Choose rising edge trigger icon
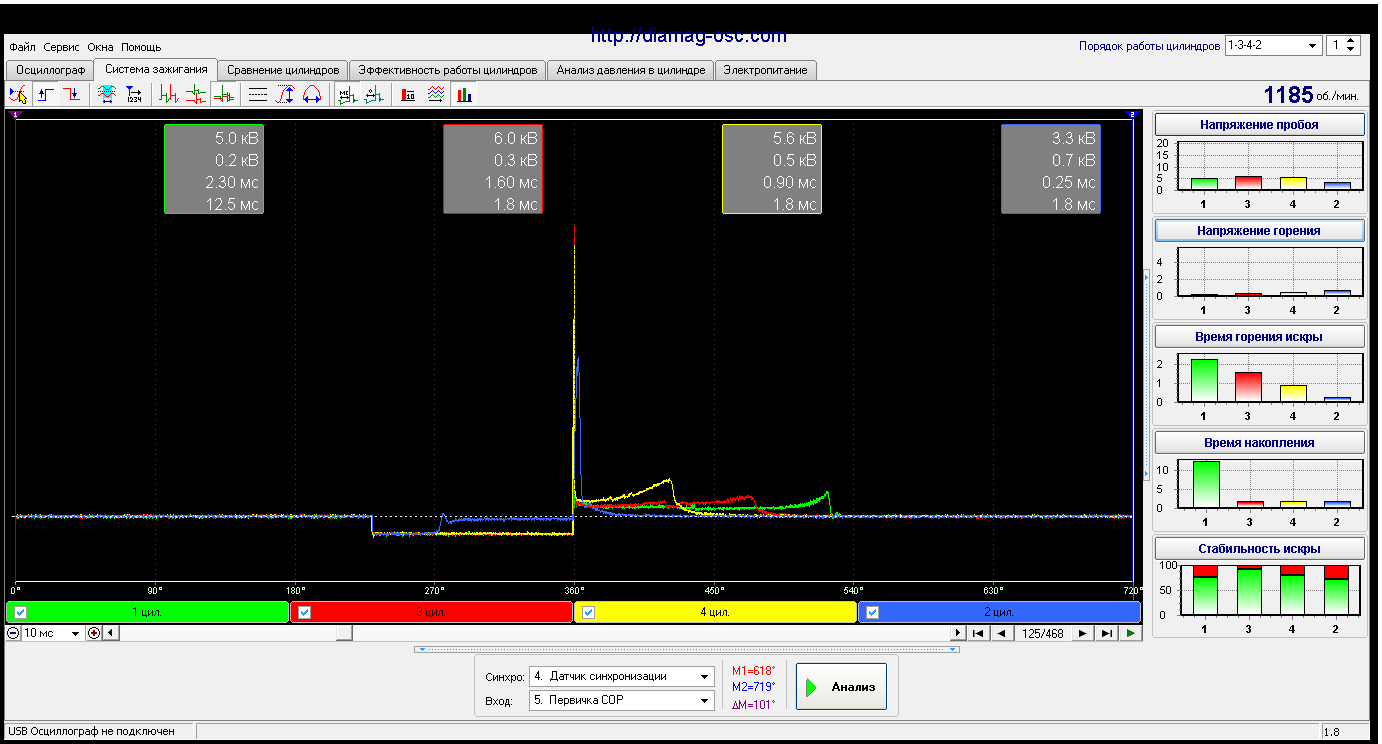 point(46,95)
